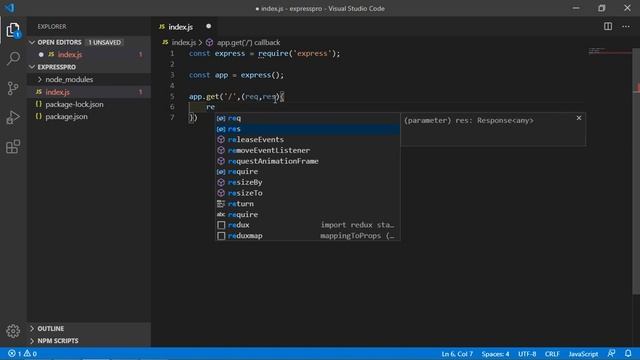Select the 'req' suggestion

coord(308,118)
